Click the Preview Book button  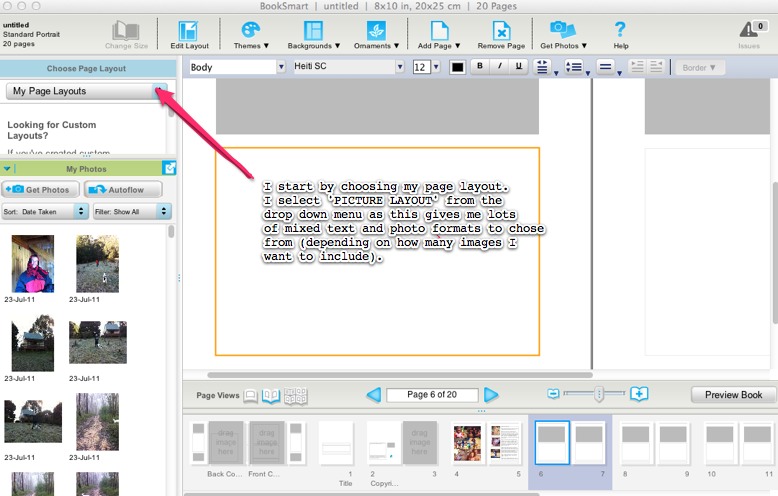coord(733,395)
